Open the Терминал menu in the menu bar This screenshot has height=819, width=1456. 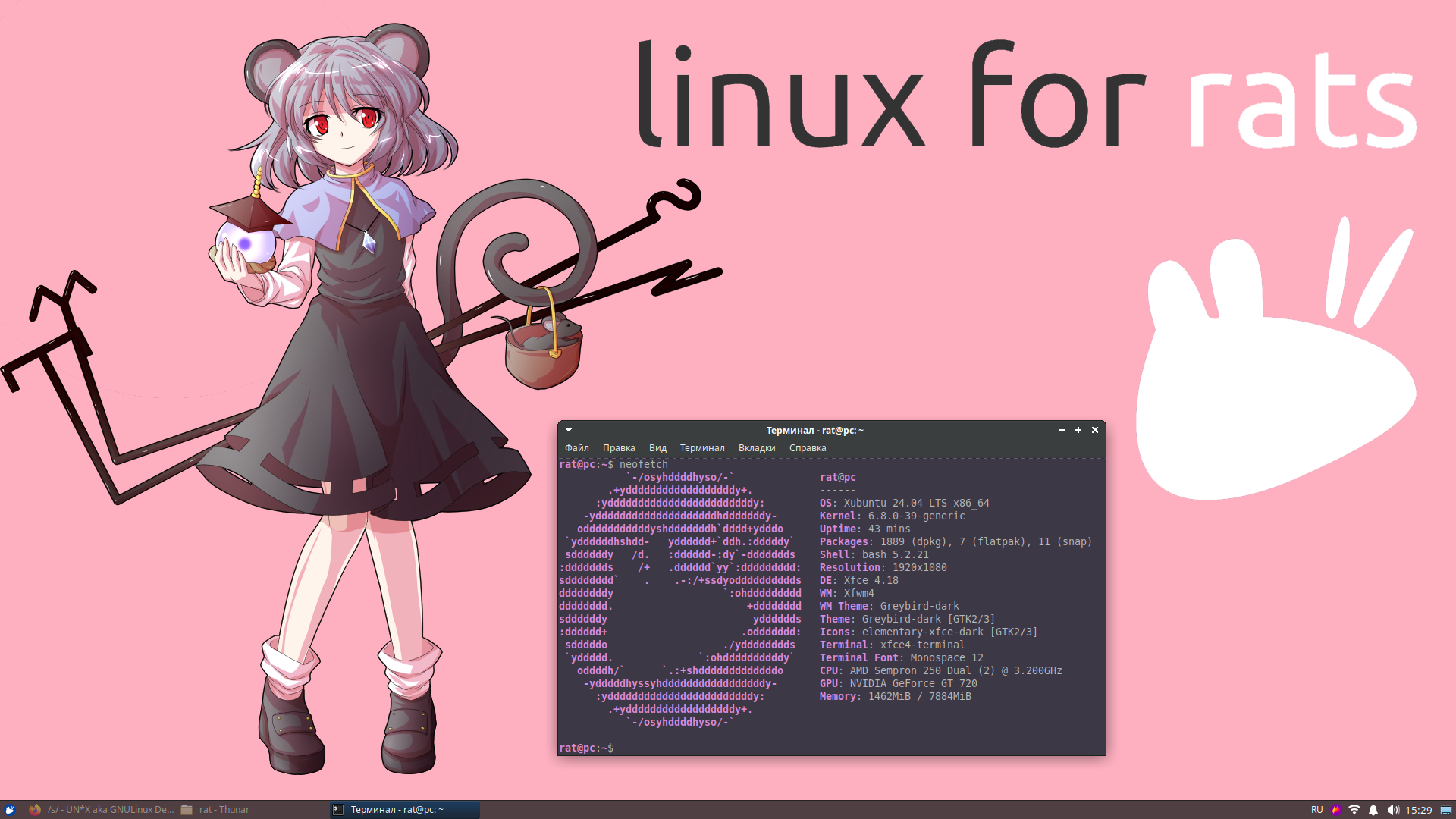pos(702,448)
